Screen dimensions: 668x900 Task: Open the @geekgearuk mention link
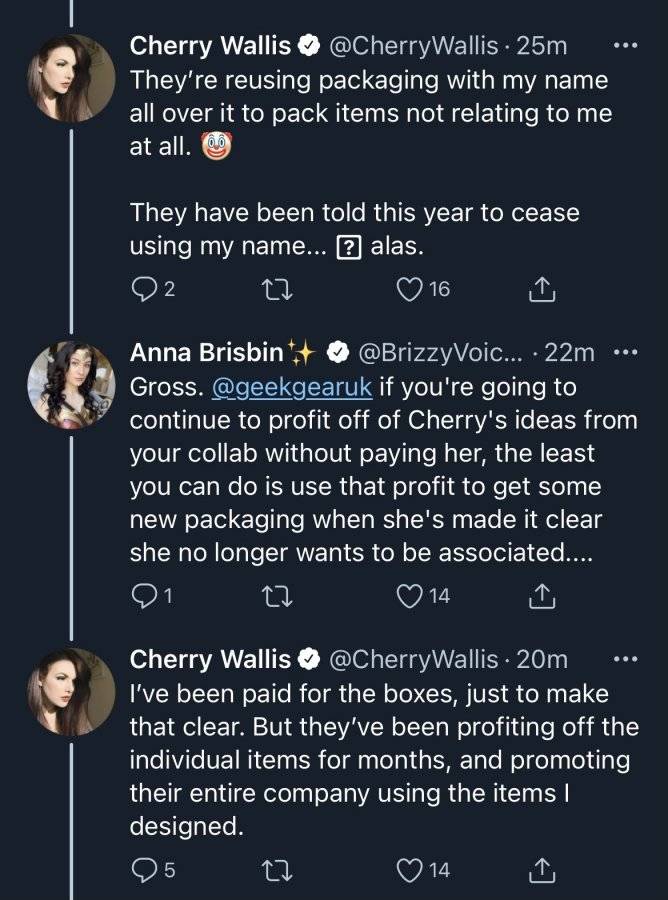(292, 387)
